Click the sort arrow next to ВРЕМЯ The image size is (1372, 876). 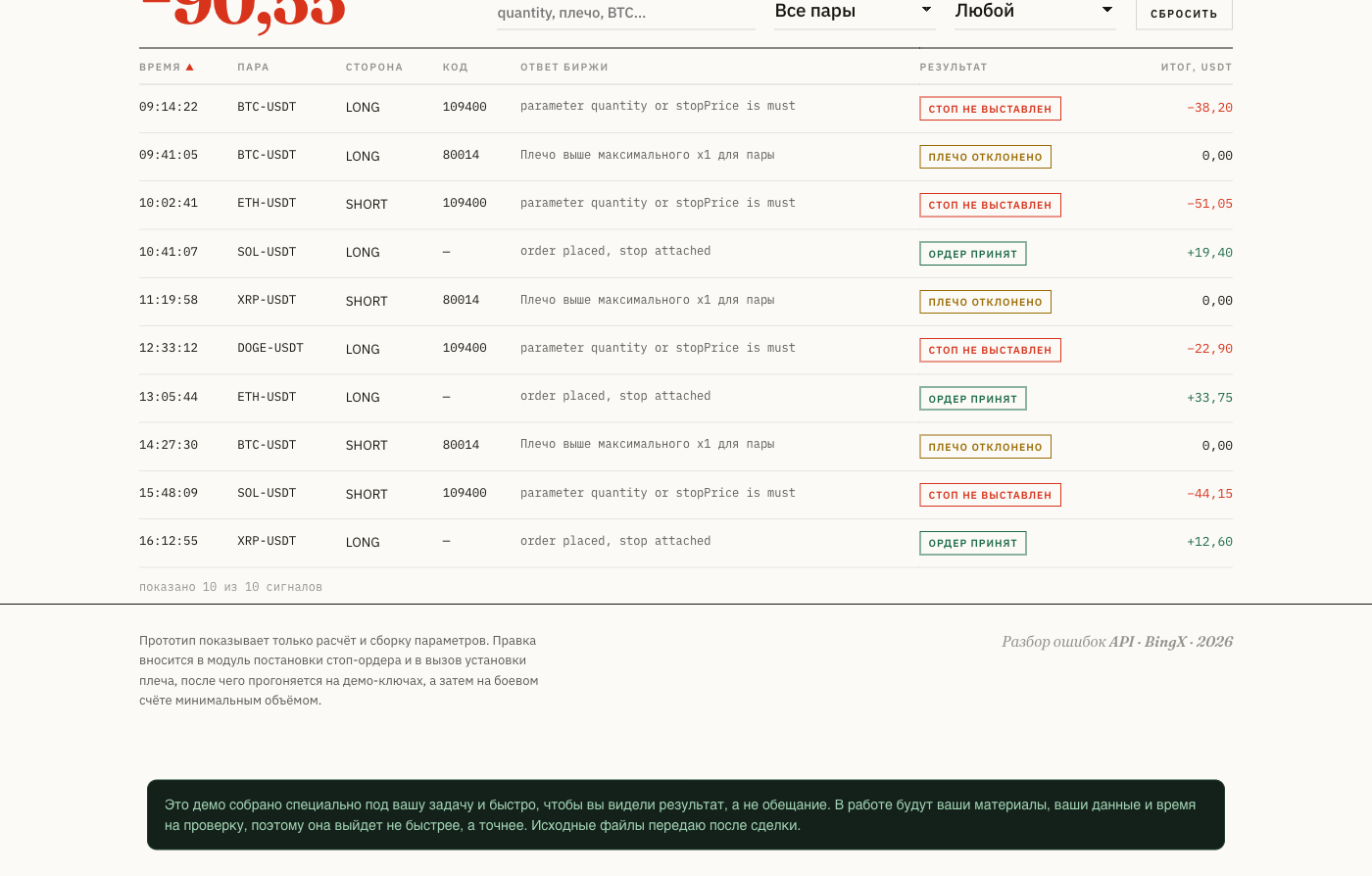190,68
